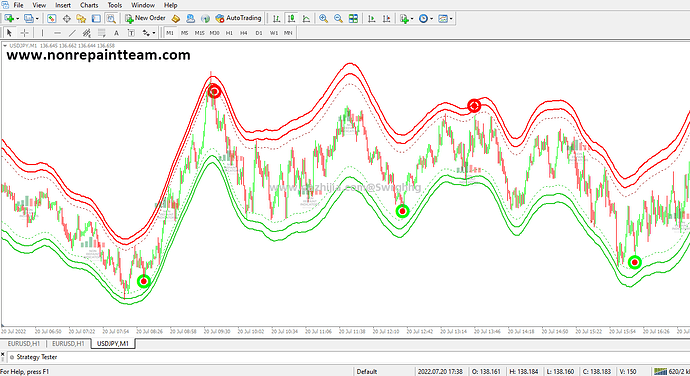690x376 pixels.
Task: Expand the New Chart dropdown arrow
Action: click(18, 19)
